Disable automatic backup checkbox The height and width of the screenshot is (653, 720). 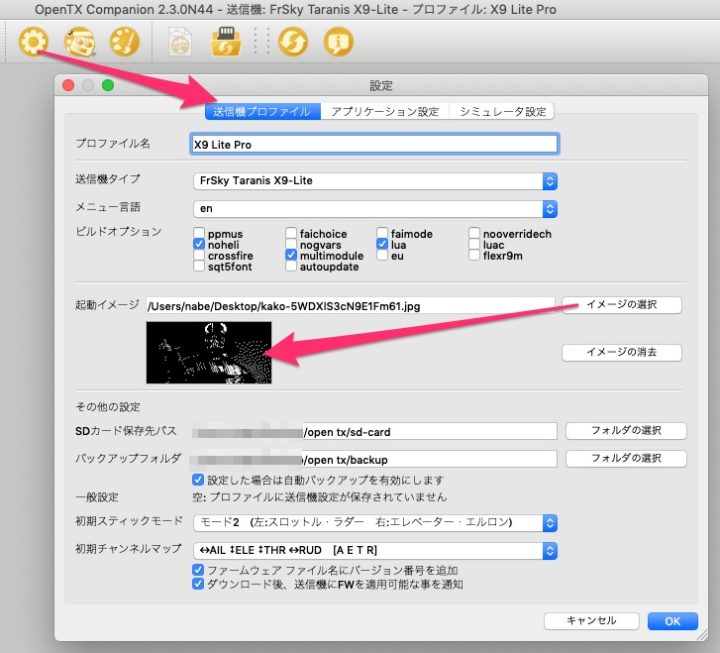(x=198, y=479)
